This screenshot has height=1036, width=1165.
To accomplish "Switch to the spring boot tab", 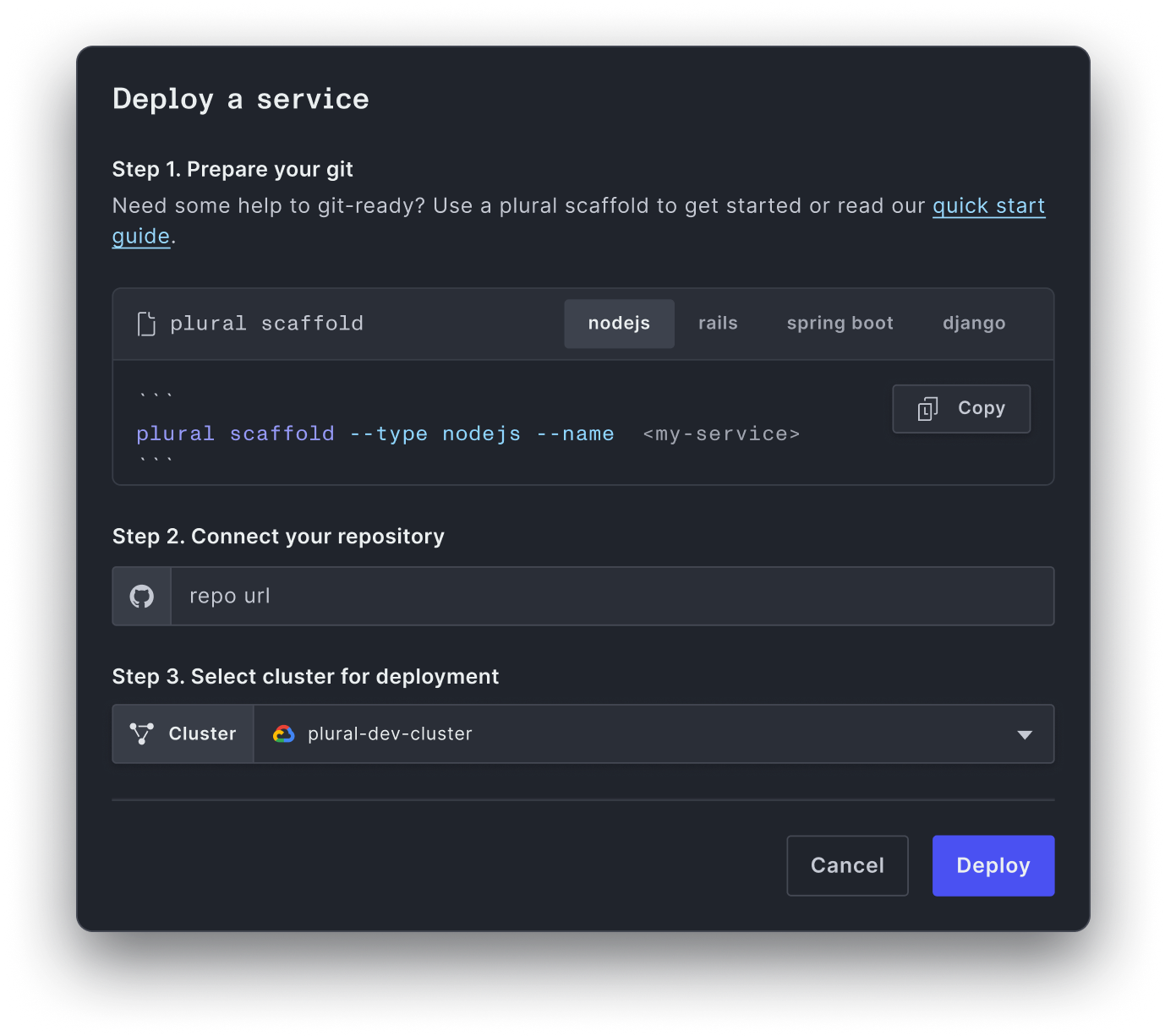I will pyautogui.click(x=840, y=324).
